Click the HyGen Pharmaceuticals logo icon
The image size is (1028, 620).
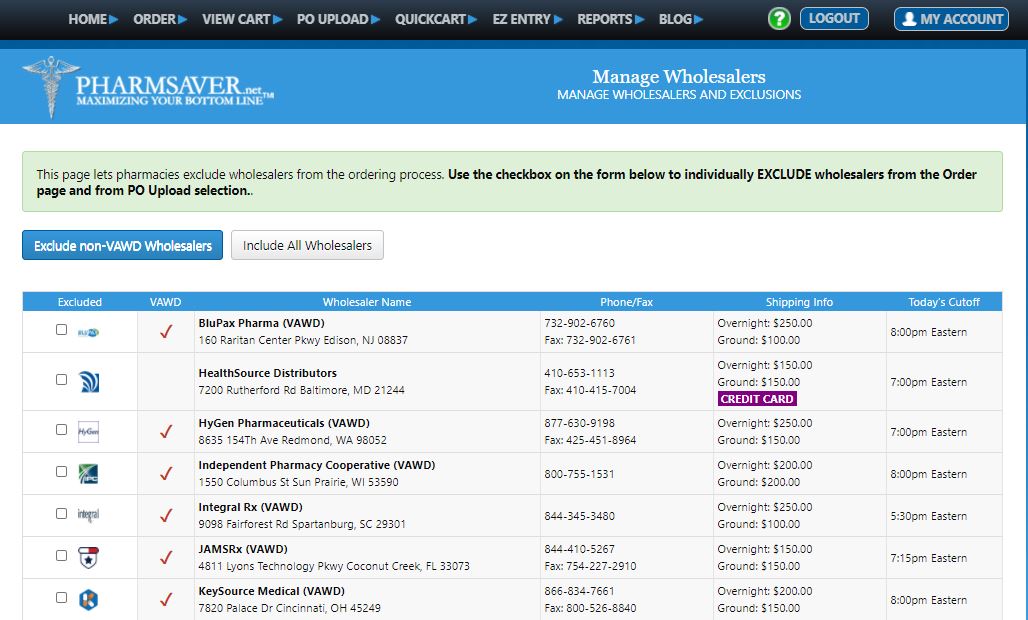[x=89, y=432]
